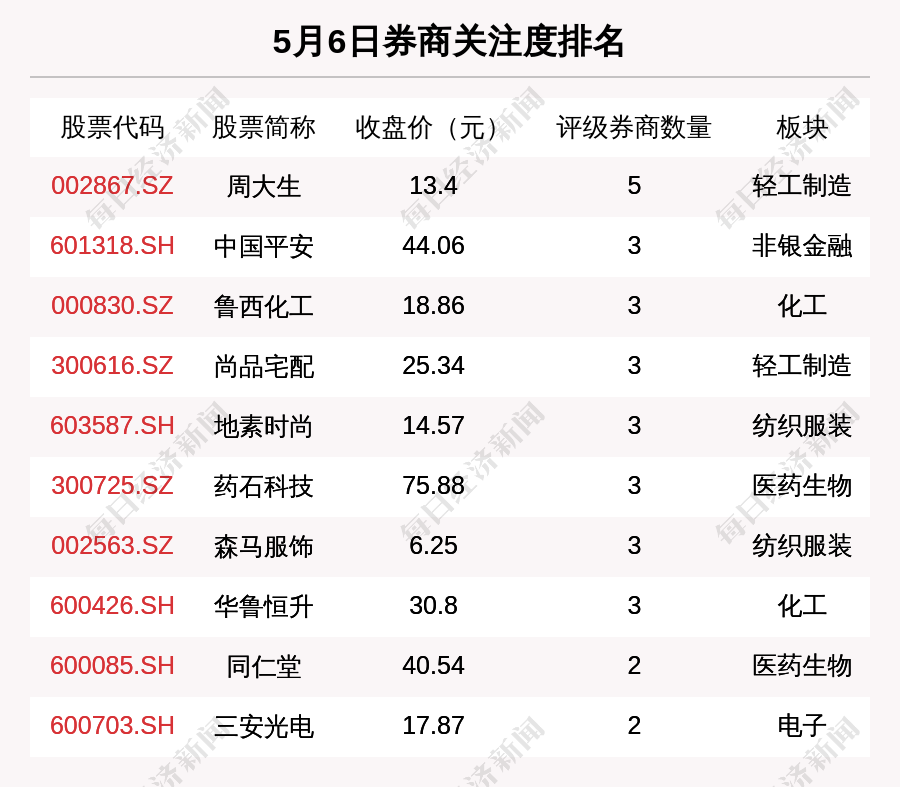
Task: Open stock code 600085.SH
Action: click(x=112, y=666)
